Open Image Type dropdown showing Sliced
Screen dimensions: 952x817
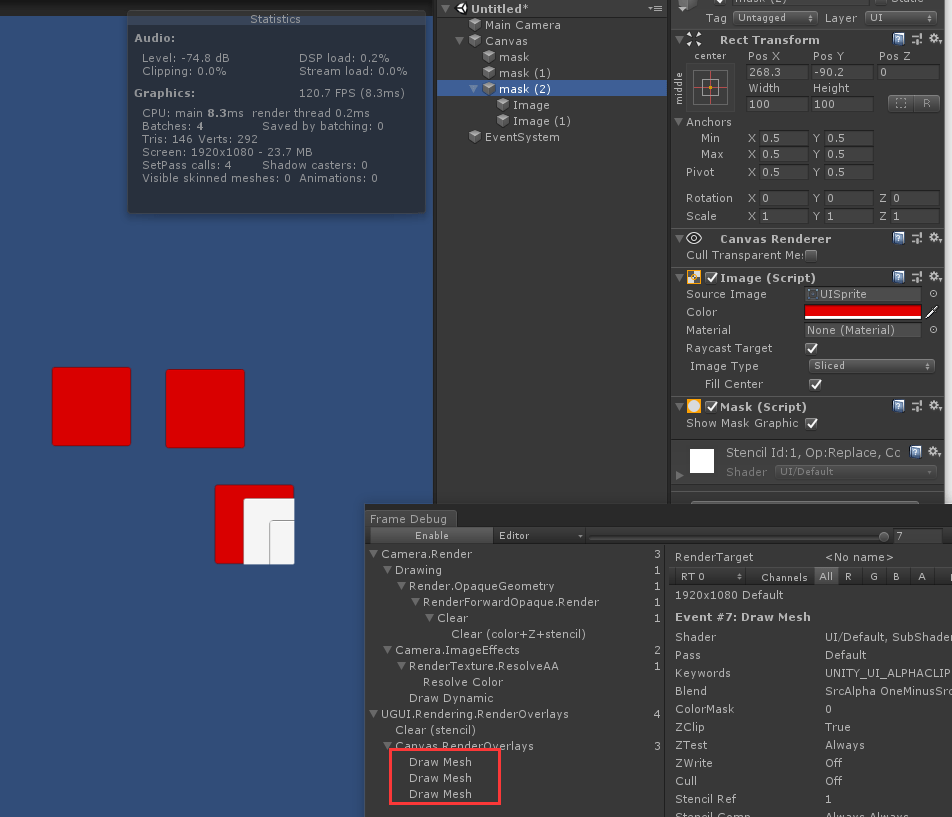point(871,366)
